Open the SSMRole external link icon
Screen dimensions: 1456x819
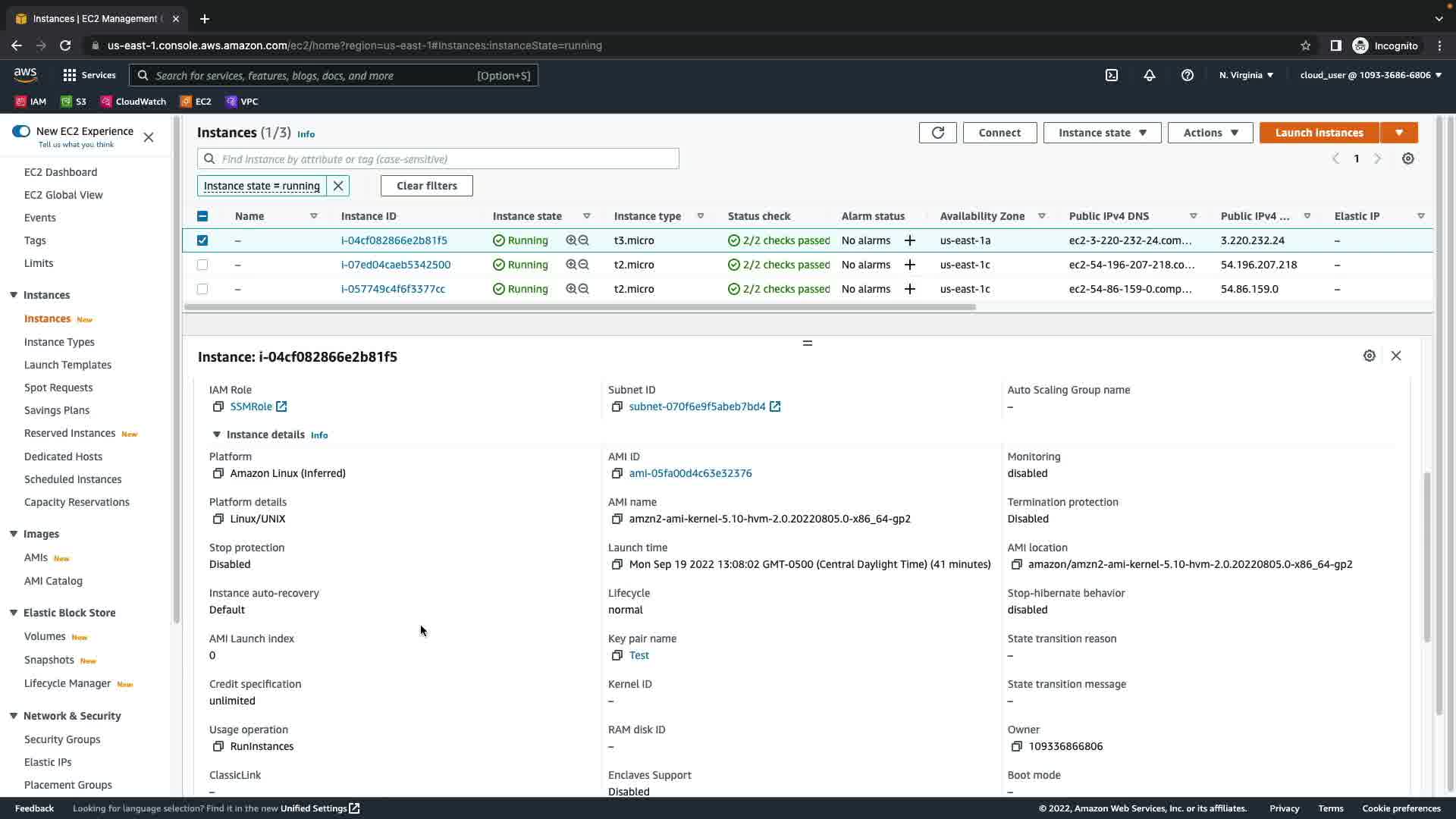pos(281,406)
